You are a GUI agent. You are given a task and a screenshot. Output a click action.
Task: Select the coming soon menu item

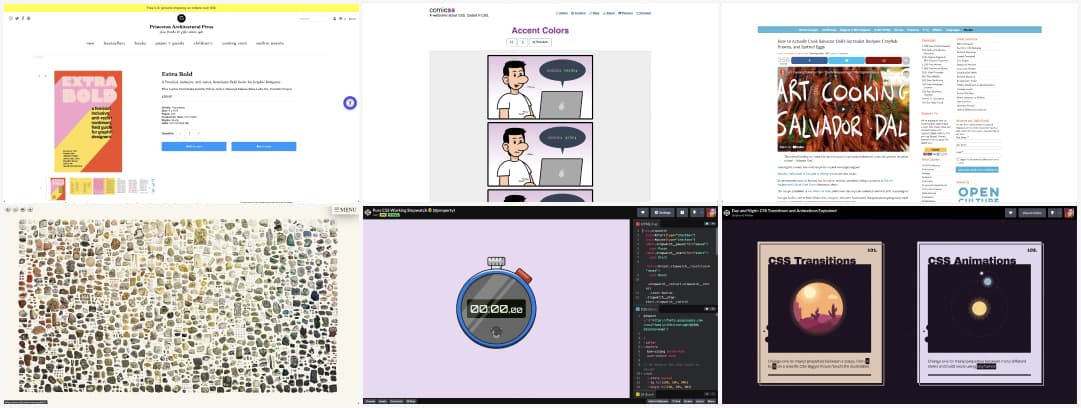(235, 43)
